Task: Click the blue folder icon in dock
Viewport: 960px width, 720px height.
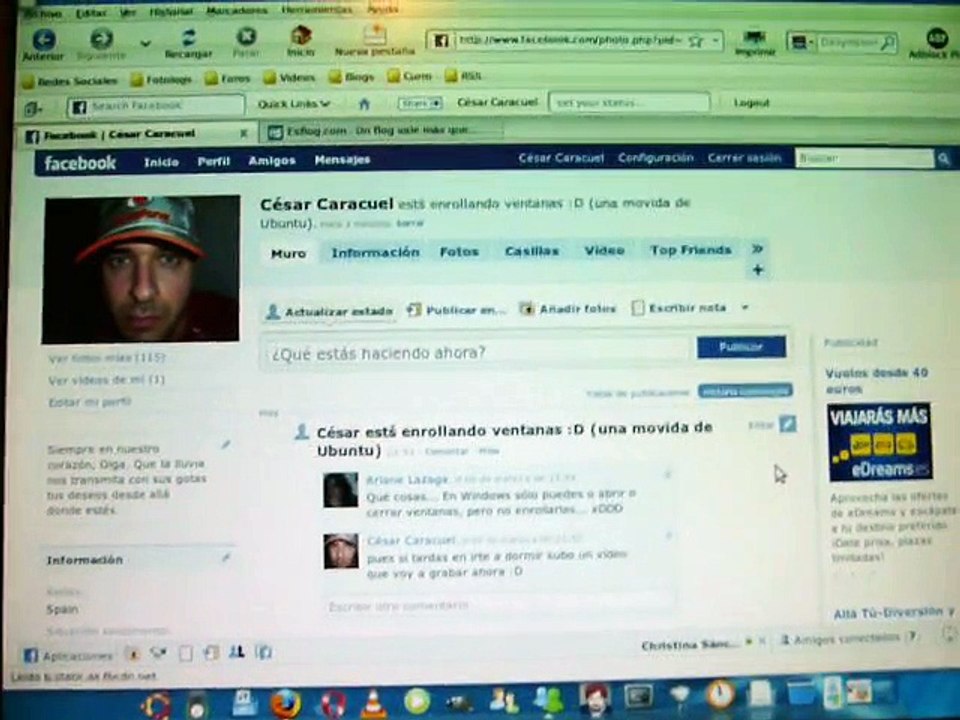Action: tap(800, 693)
